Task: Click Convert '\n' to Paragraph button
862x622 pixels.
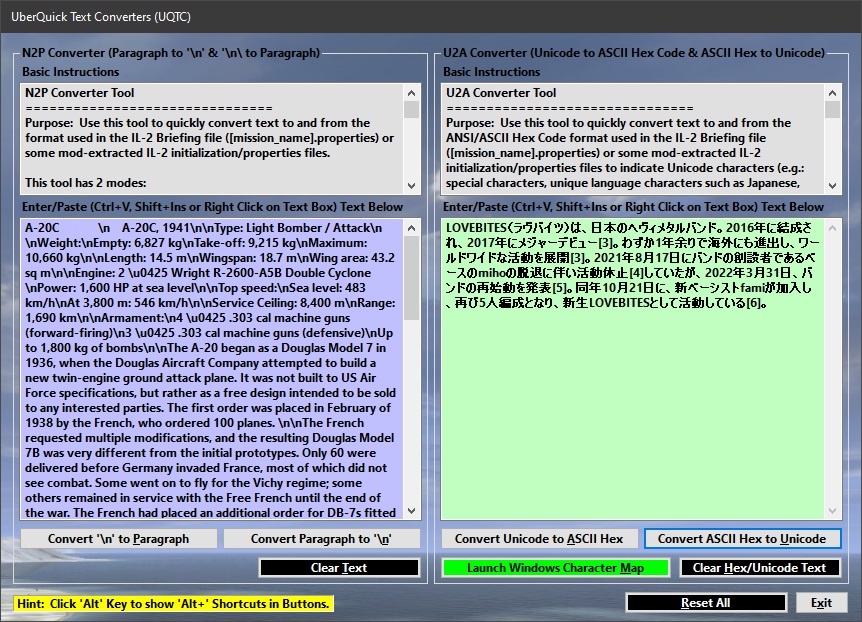Action: click(119, 538)
